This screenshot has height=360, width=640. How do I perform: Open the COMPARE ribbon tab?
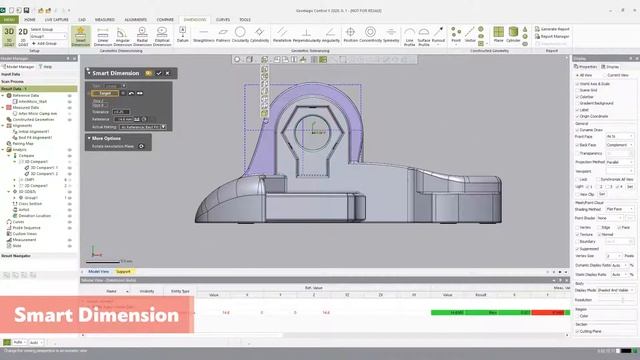click(x=165, y=20)
